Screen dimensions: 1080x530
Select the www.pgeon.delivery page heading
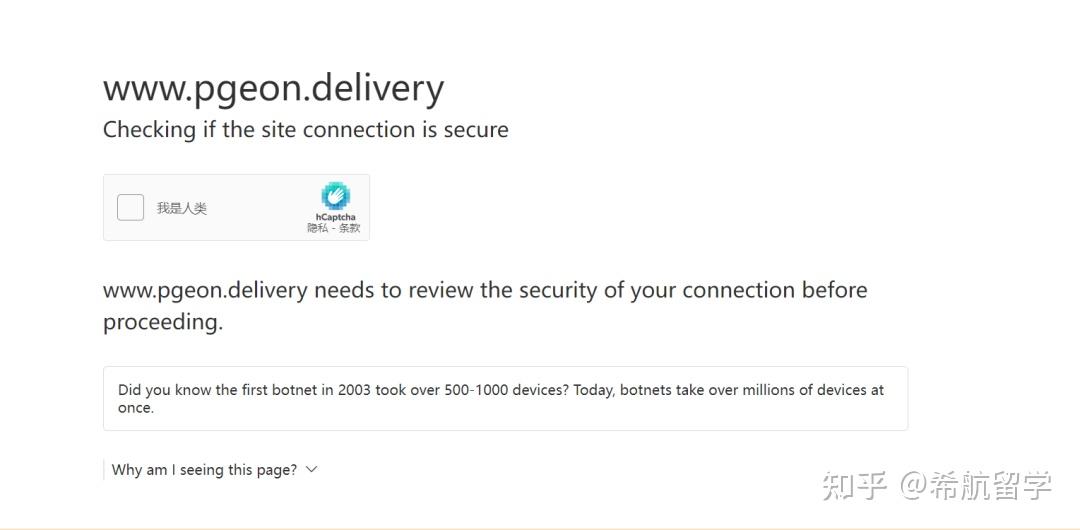pyautogui.click(x=273, y=90)
